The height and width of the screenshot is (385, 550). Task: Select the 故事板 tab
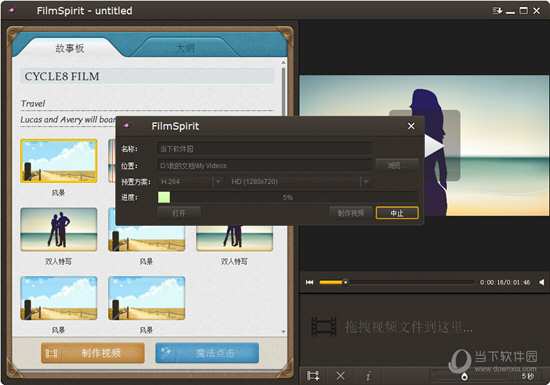70,48
